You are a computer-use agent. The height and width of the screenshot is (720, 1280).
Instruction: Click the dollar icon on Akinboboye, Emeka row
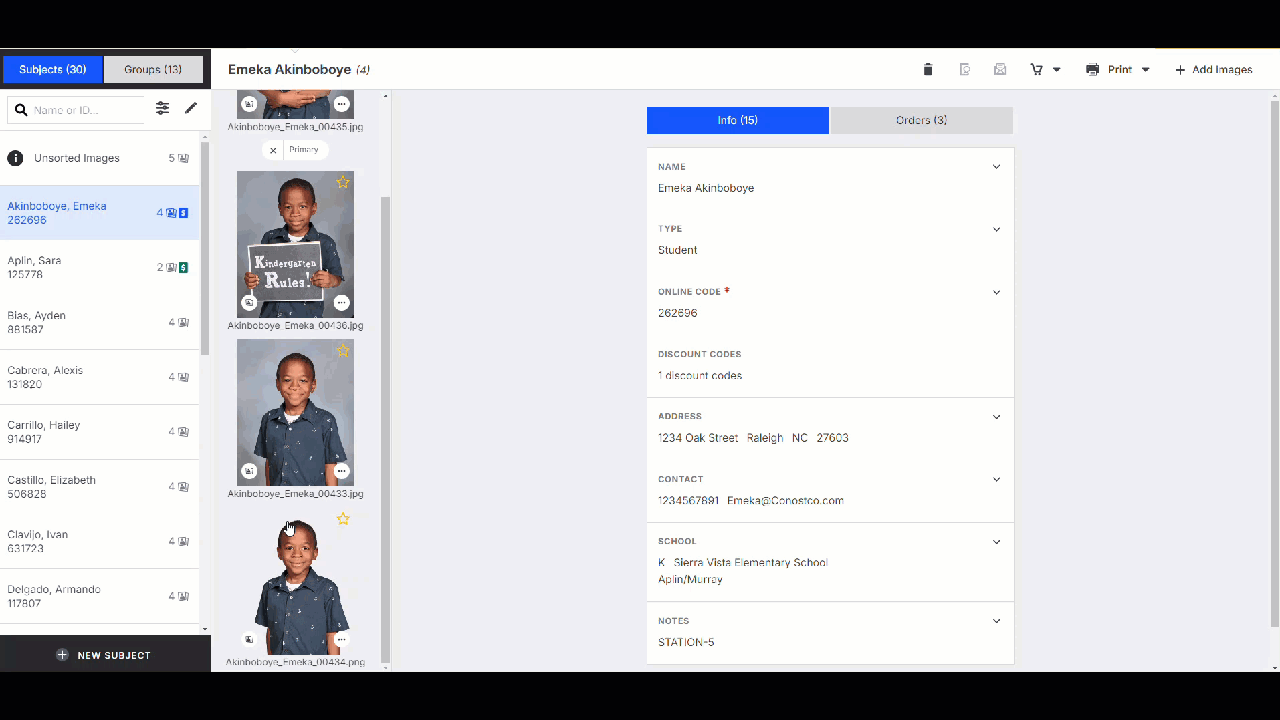184,213
